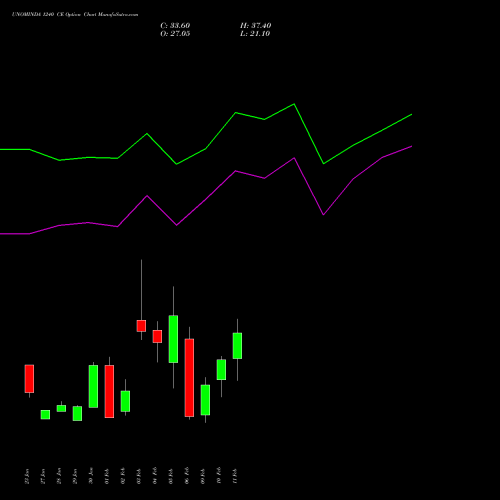Click the tall red candle above 06 Feb
The image size is (500, 500).
point(189,378)
